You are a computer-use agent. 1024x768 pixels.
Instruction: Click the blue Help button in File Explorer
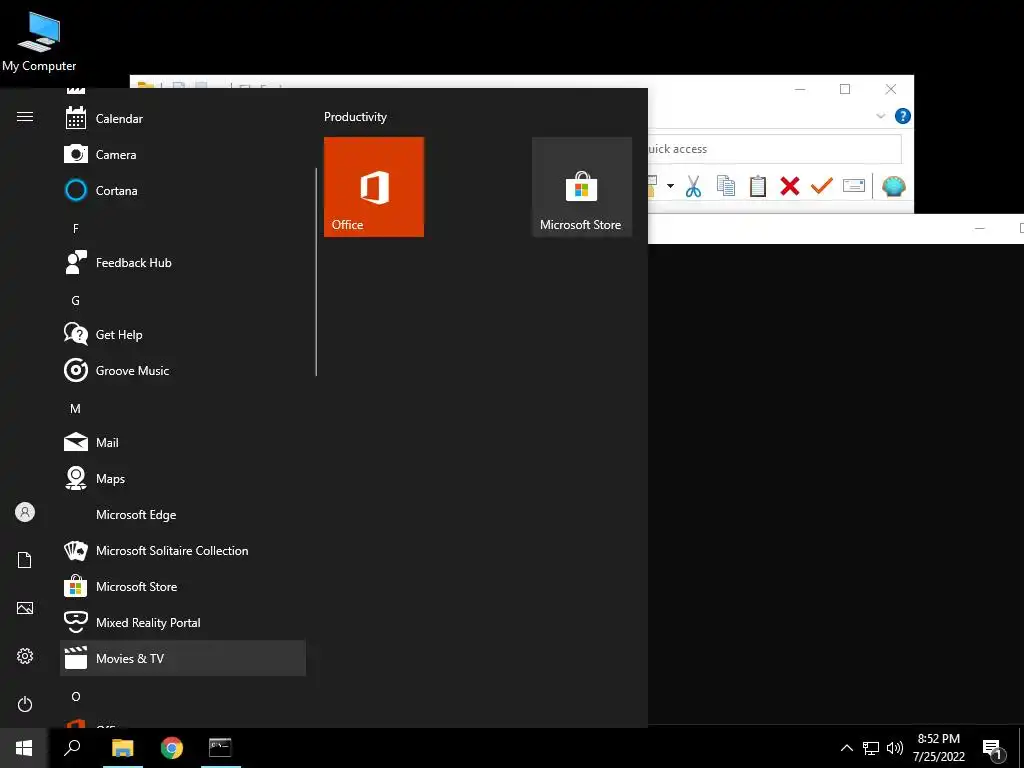click(x=903, y=116)
